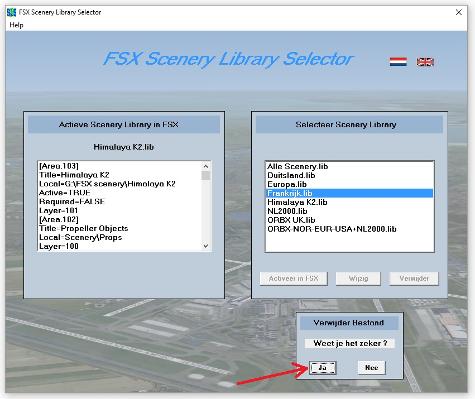Image resolution: width=475 pixels, height=399 pixels.
Task: Click the scroll up arrow in active library list
Action: tap(206, 166)
